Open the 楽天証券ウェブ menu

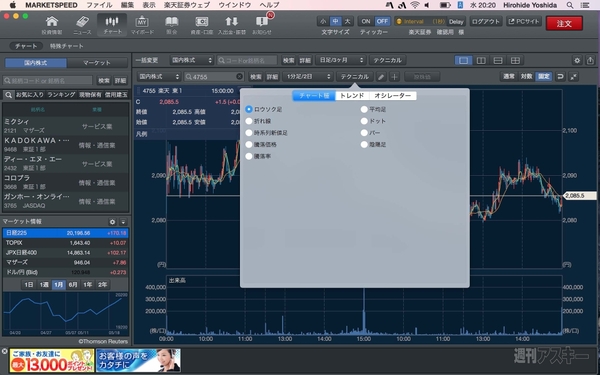187,5
